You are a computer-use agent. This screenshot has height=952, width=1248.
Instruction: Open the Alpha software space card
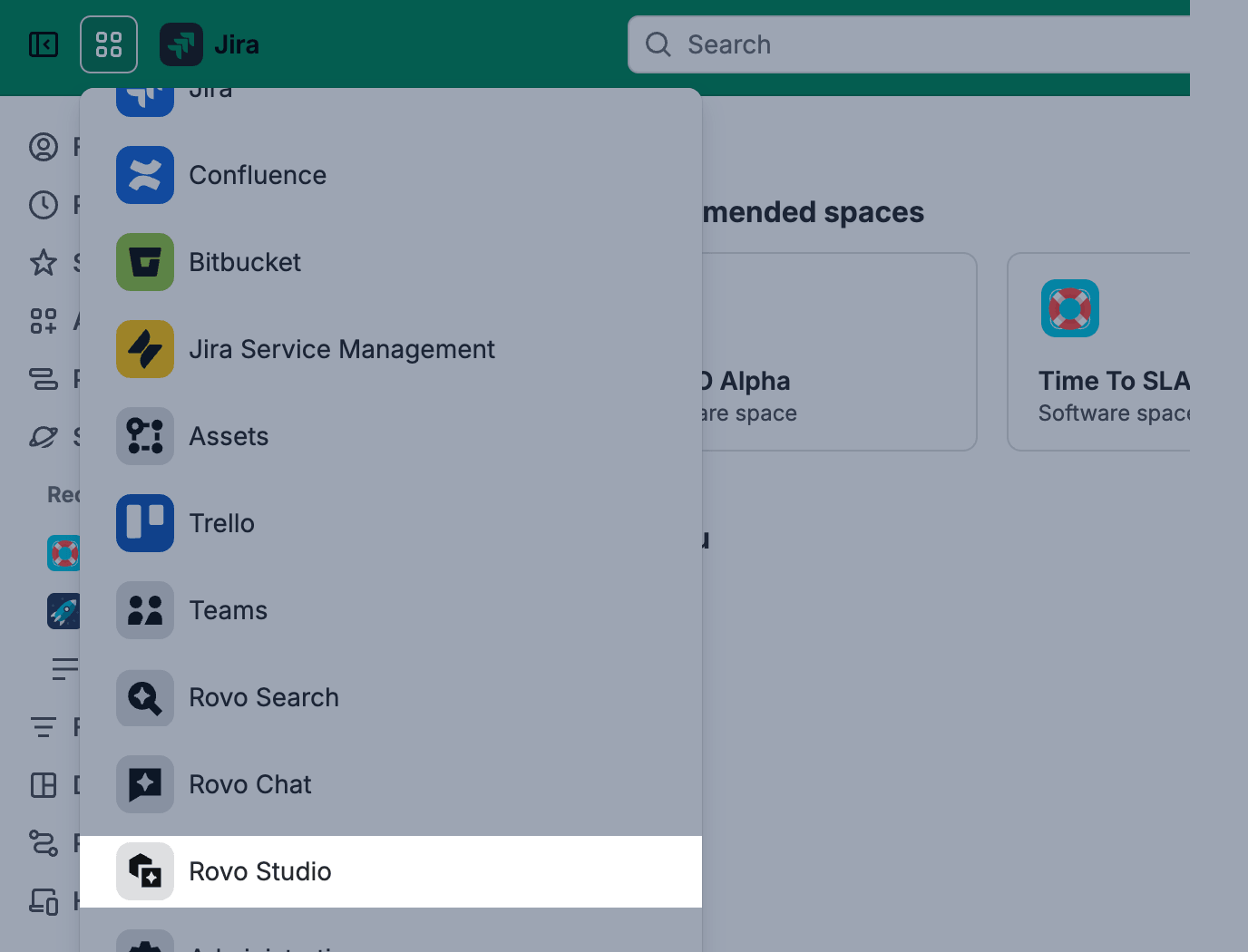(x=839, y=352)
